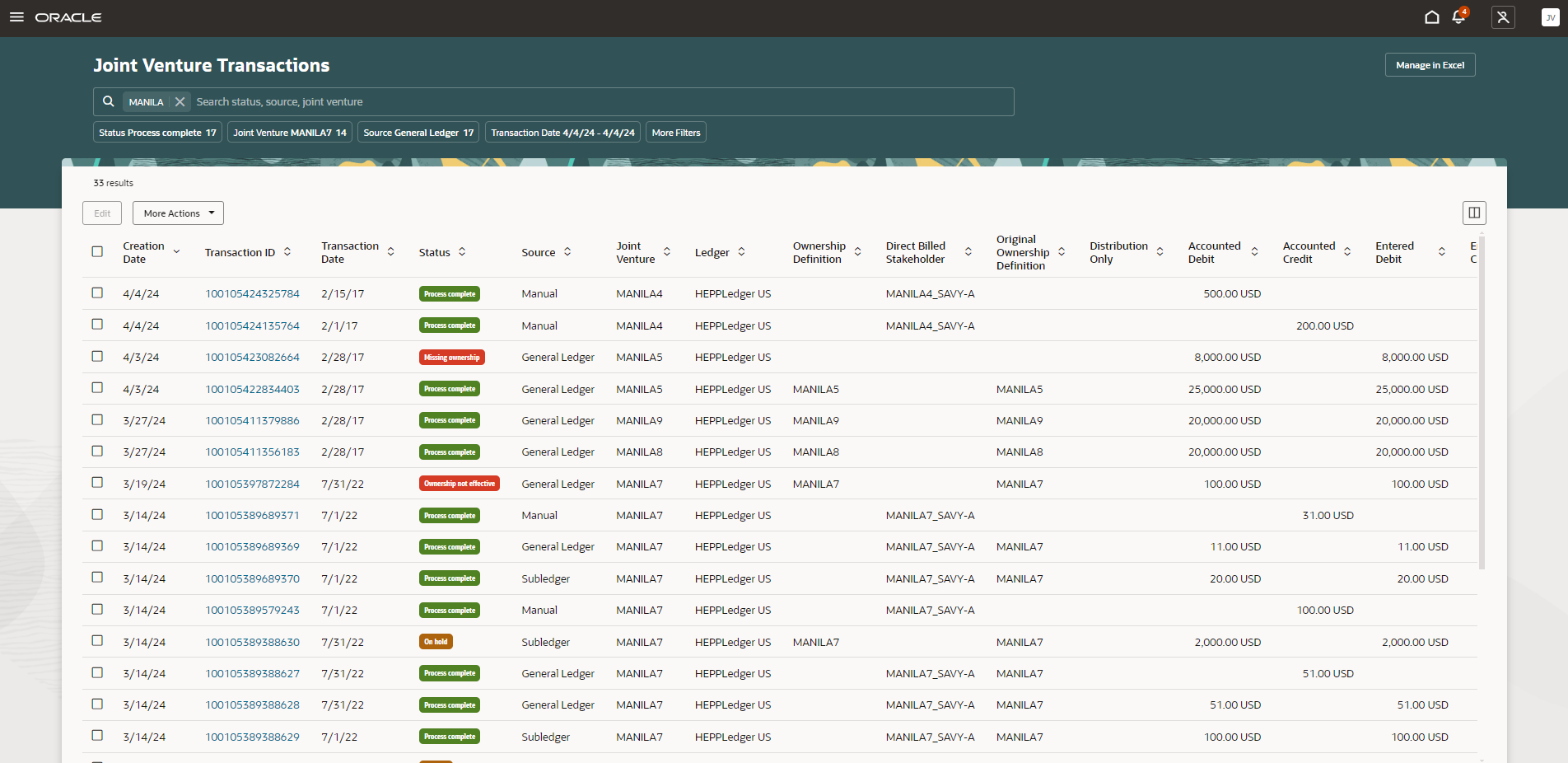Click the Ownership not effective badge

(459, 484)
